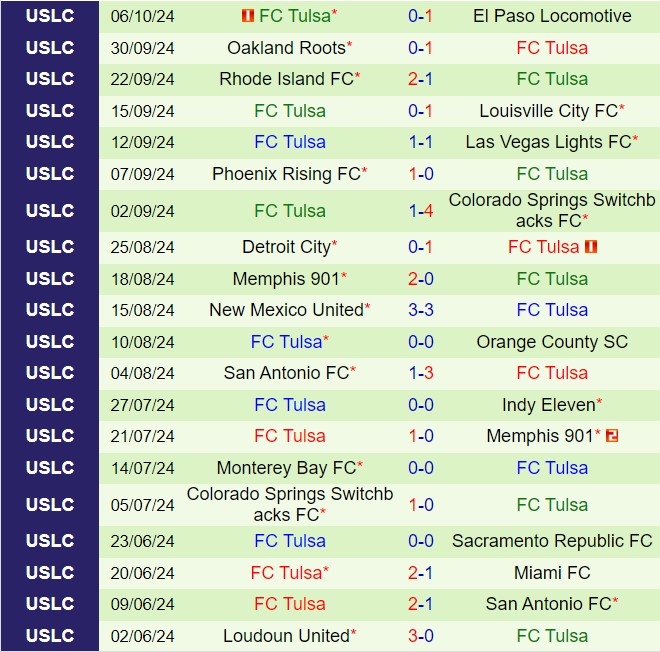Click Indy Eleven in the 27/07/24 row
This screenshot has width=660, height=652.
(547, 405)
